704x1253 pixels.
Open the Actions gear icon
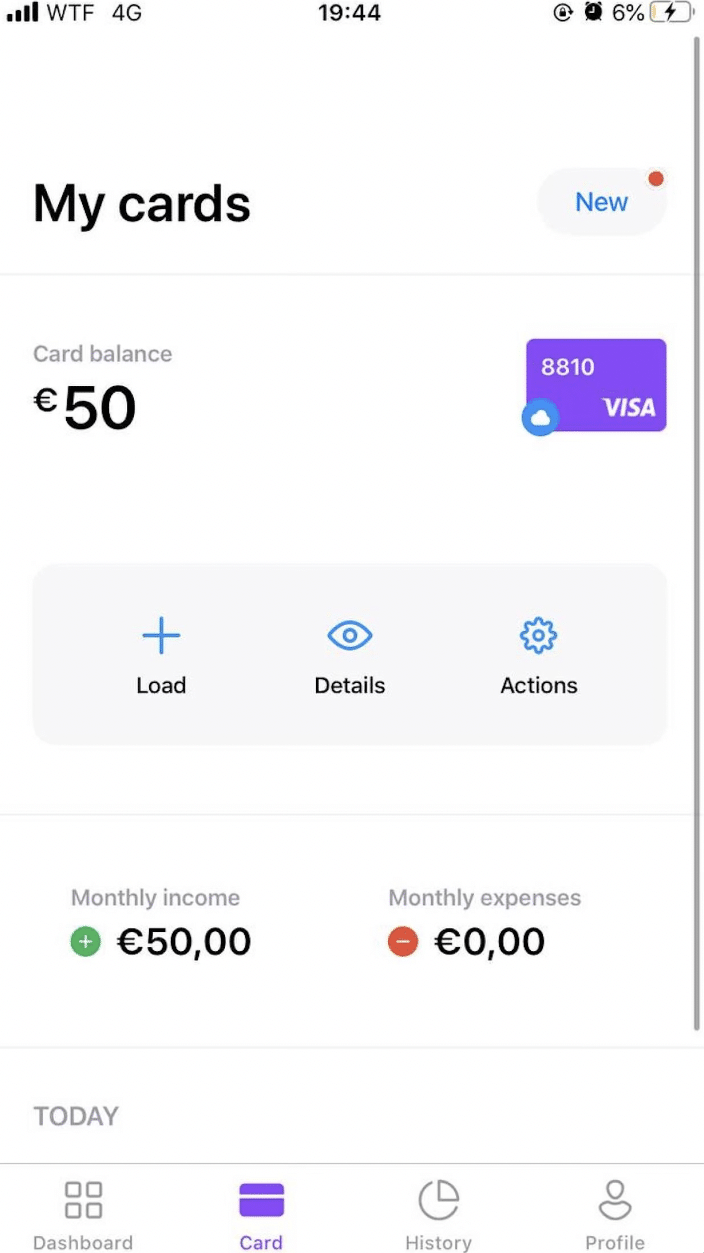click(x=539, y=635)
